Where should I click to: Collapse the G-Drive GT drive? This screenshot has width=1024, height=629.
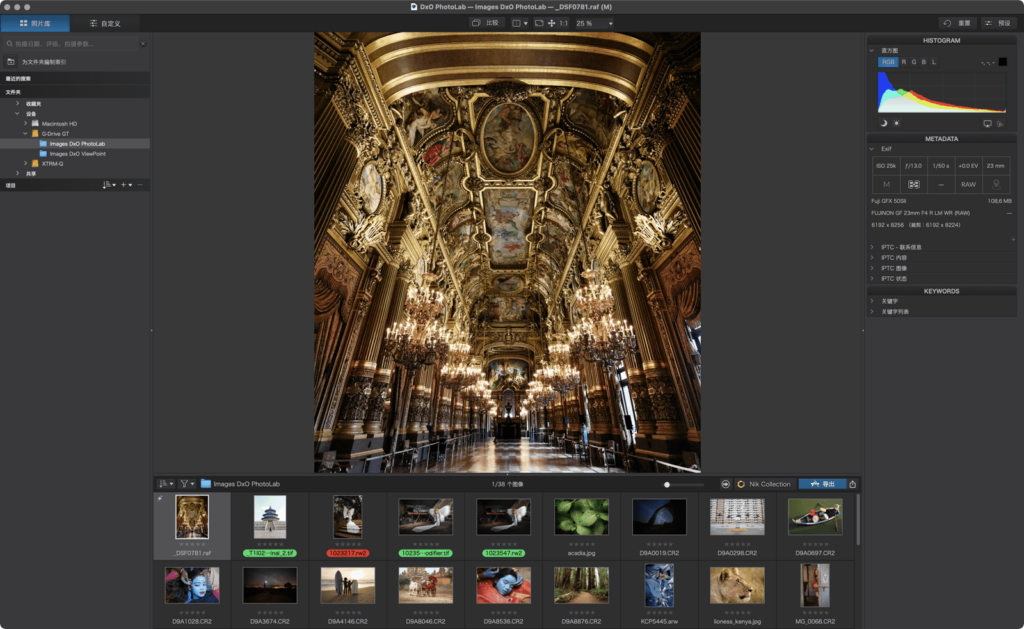click(25, 133)
